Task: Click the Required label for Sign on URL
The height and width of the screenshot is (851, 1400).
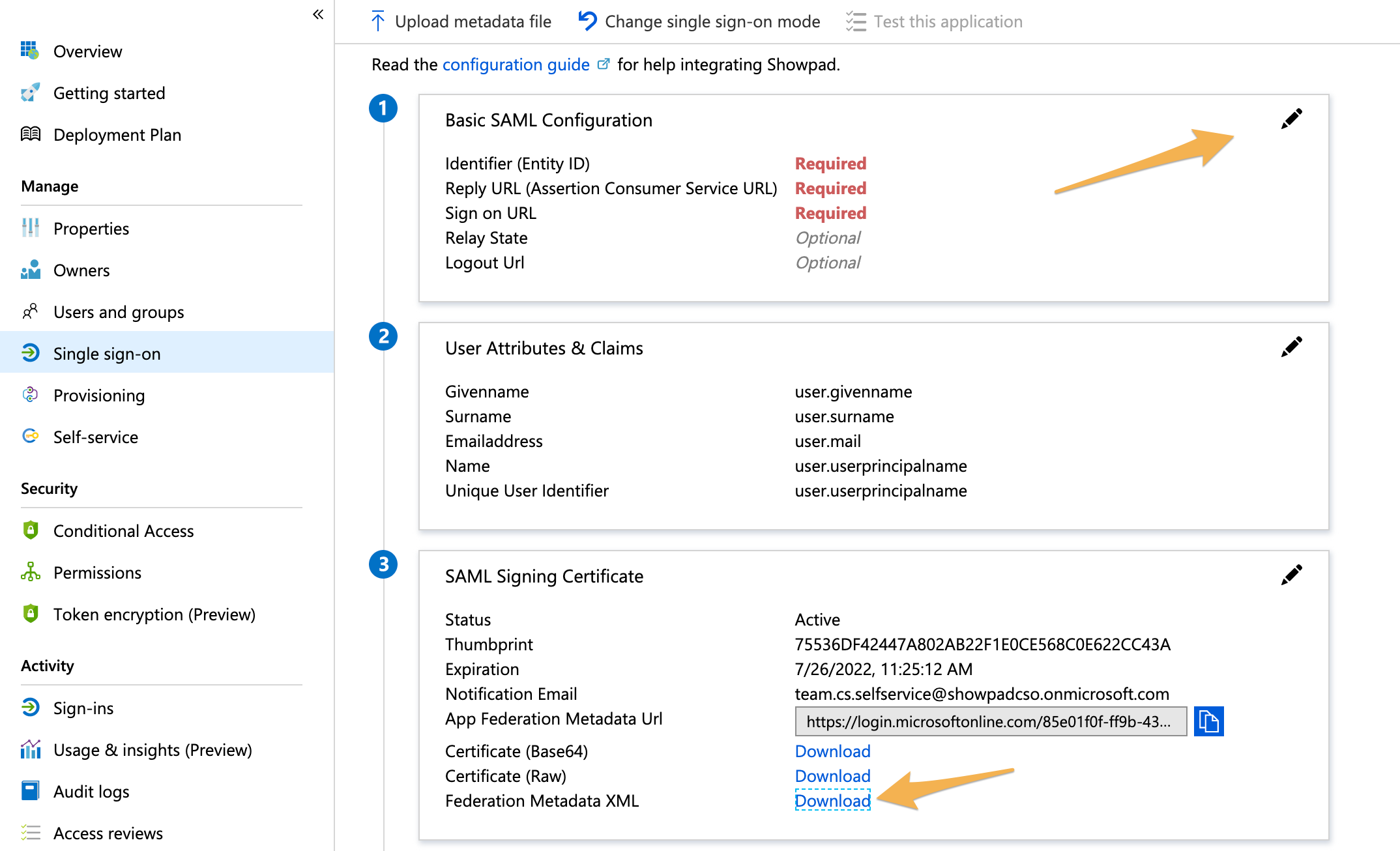Action: [830, 212]
